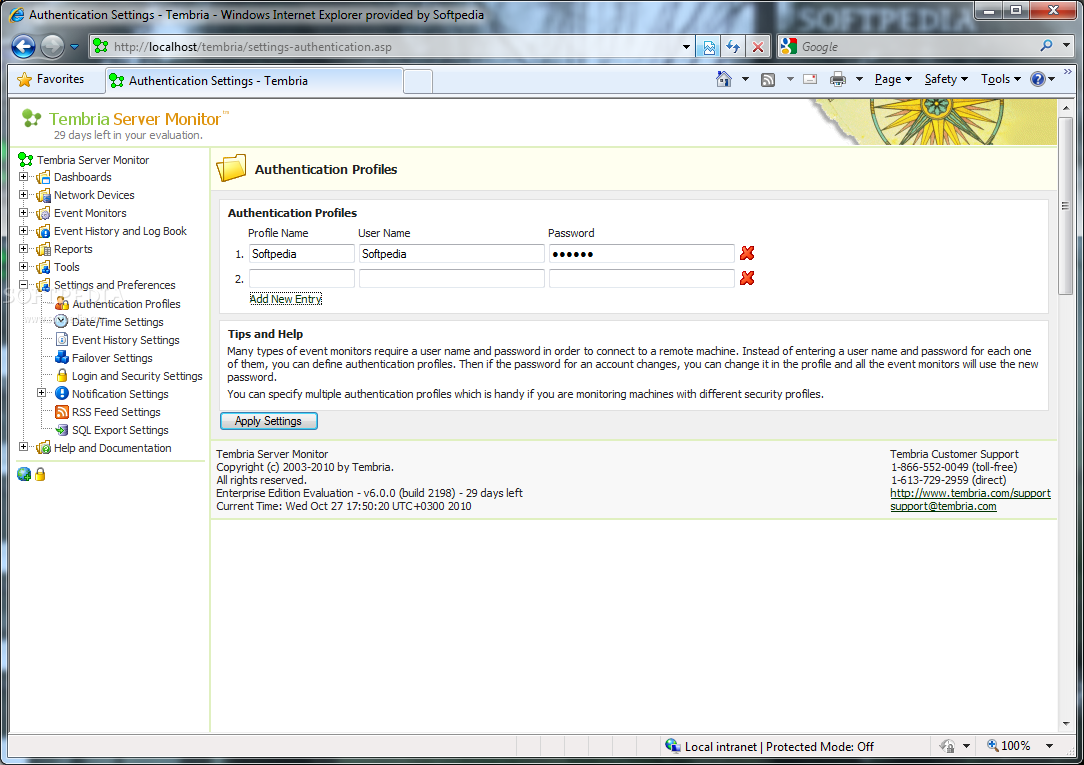Open the Safety menu

pyautogui.click(x=946, y=79)
